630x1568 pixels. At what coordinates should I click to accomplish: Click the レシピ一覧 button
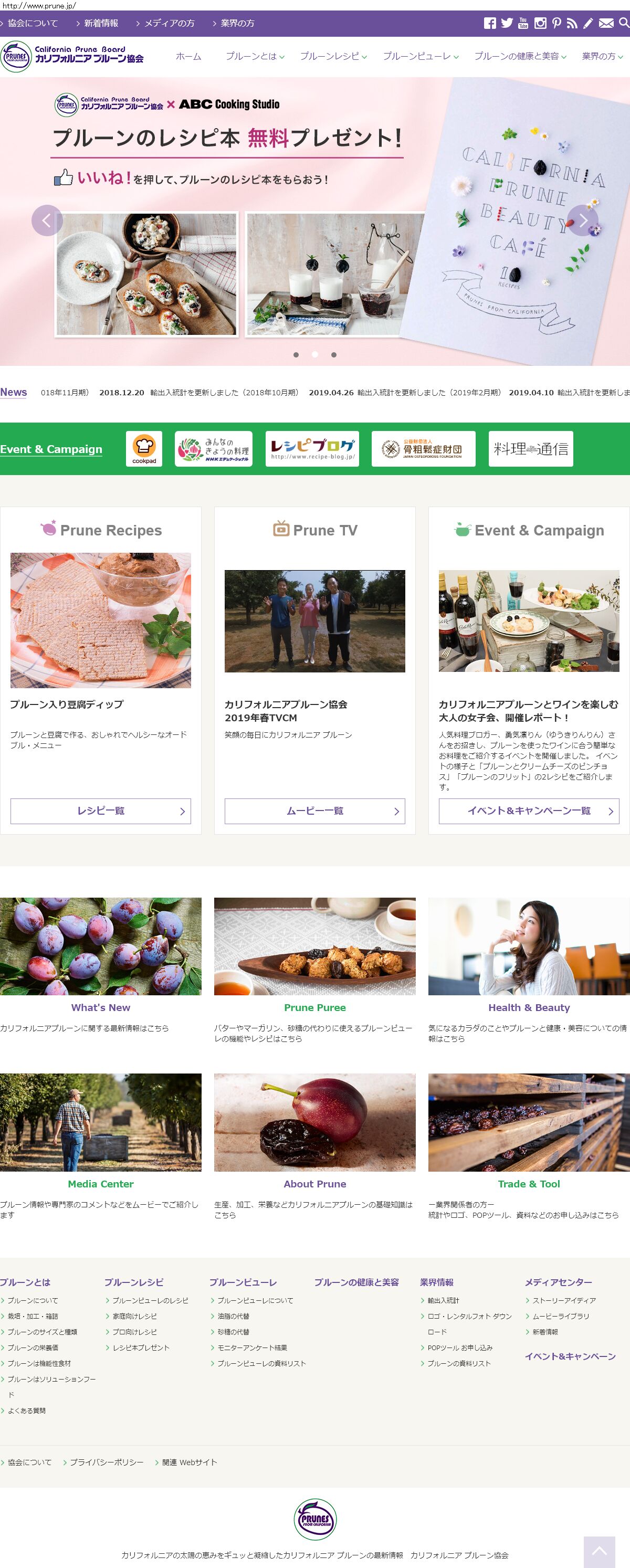point(100,811)
